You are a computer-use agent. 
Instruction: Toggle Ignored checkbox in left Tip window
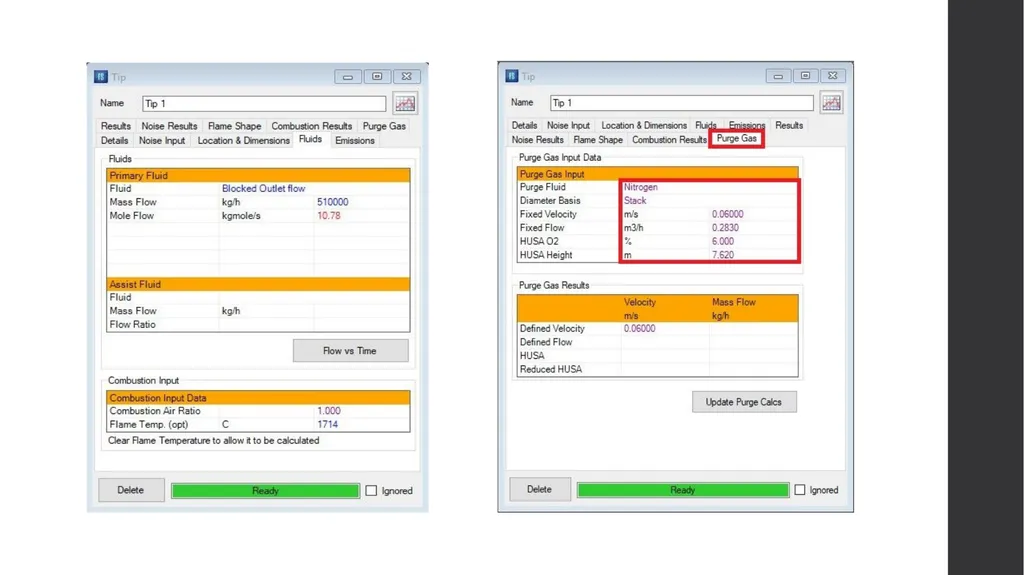click(371, 491)
